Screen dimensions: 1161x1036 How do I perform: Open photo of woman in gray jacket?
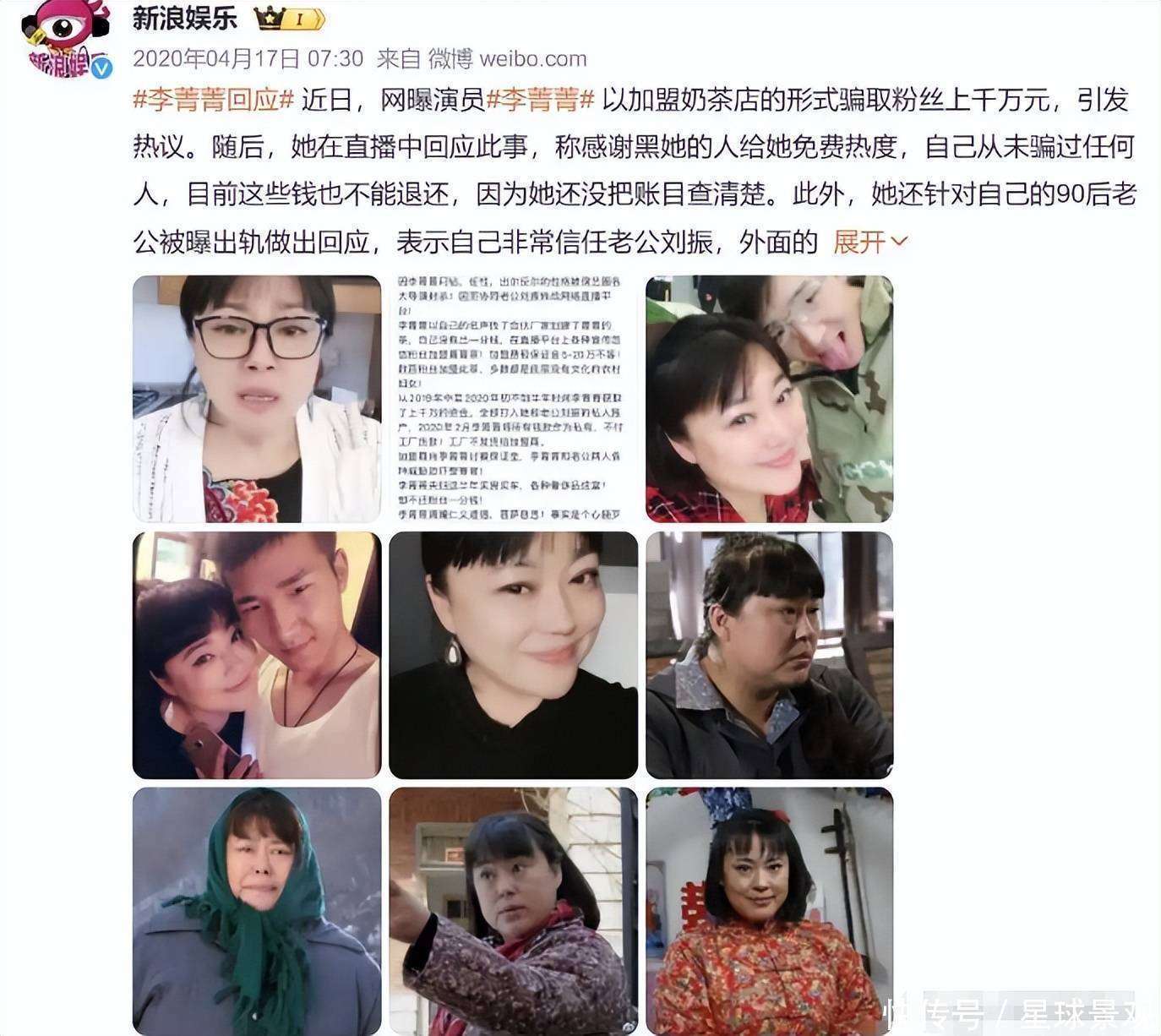[770, 655]
